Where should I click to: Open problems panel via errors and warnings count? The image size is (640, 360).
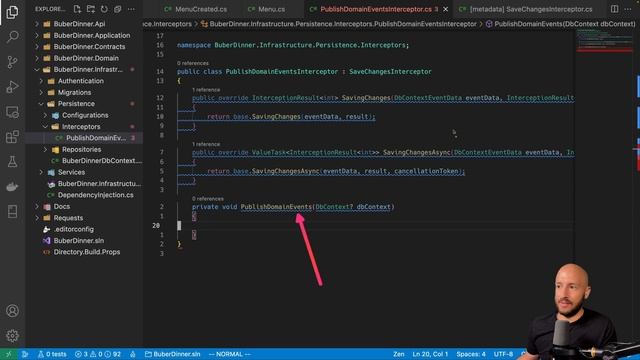pyautogui.click(x=98, y=354)
